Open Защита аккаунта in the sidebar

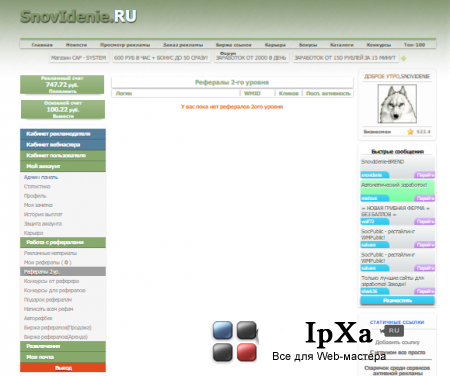click(x=43, y=224)
